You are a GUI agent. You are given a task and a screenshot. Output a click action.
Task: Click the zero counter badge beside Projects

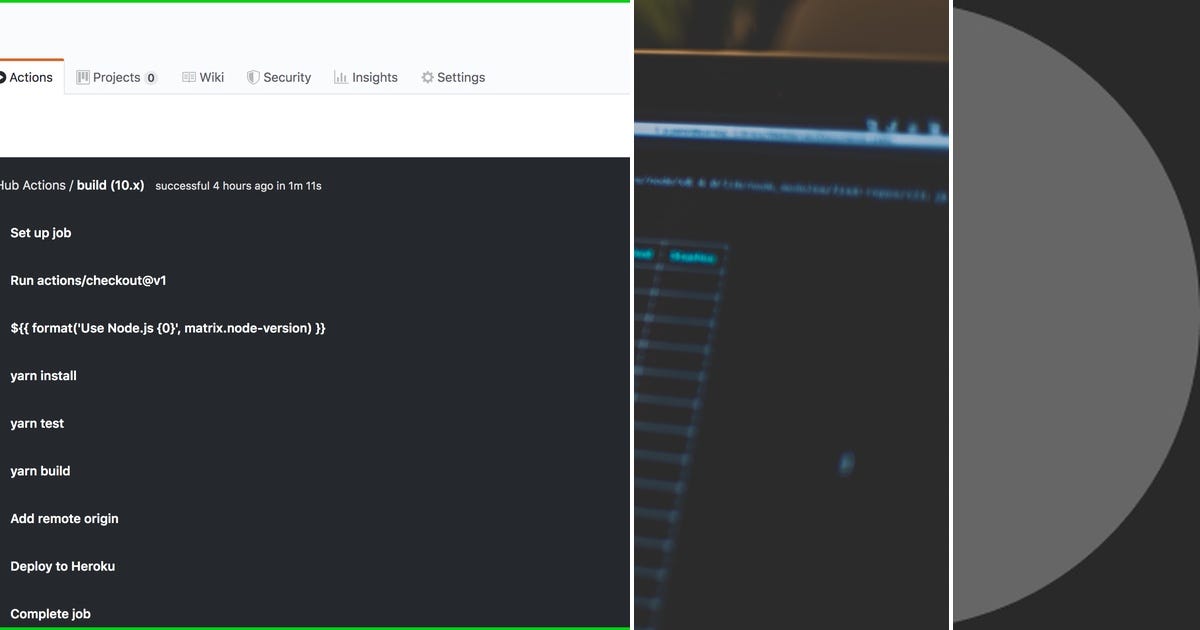point(151,77)
